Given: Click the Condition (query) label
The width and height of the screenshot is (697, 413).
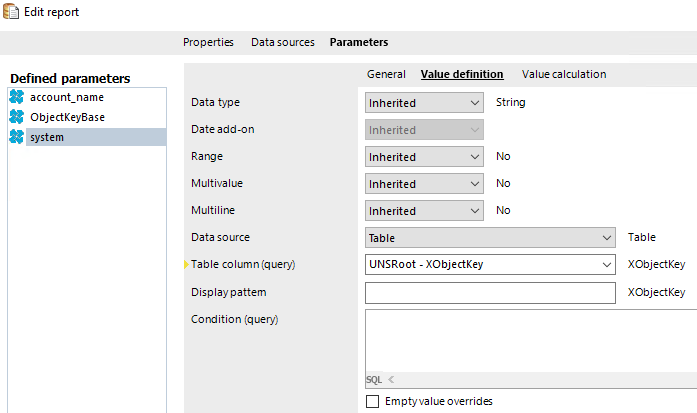Looking at the screenshot, I should [x=234, y=319].
